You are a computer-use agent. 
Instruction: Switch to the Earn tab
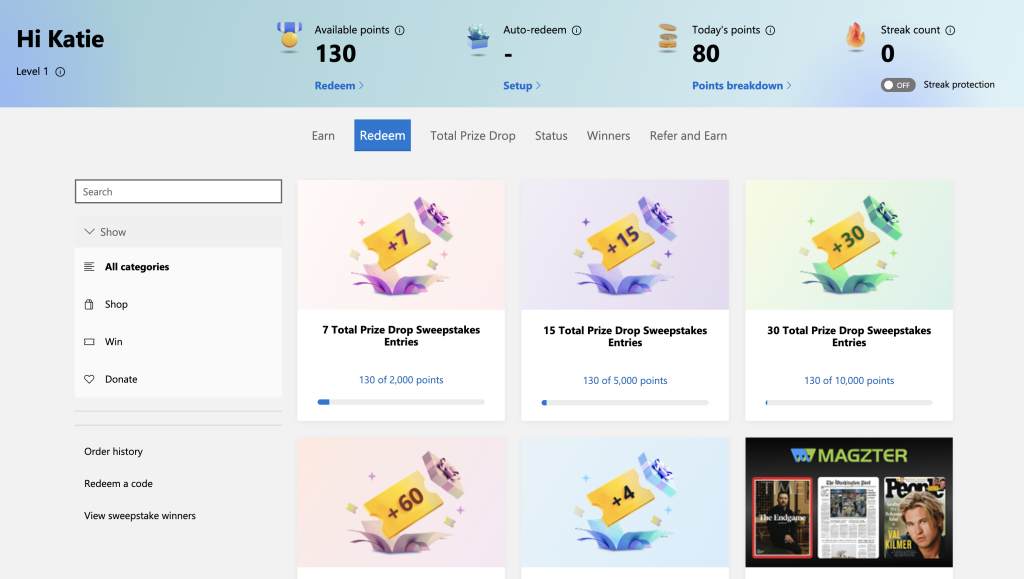pos(322,135)
